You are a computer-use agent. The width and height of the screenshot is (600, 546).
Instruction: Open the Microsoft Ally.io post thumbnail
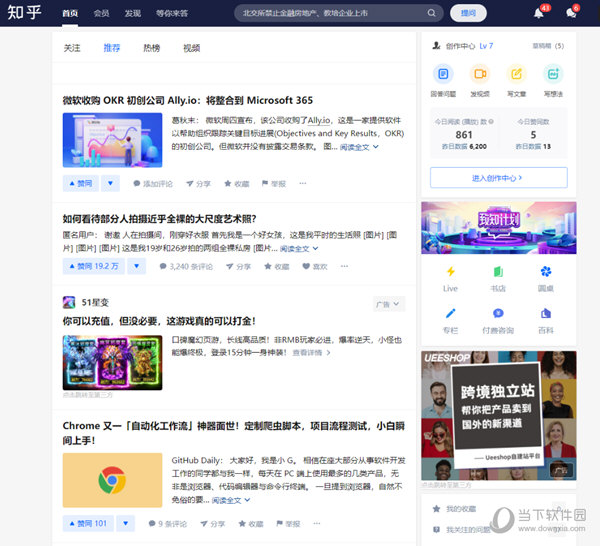112,140
